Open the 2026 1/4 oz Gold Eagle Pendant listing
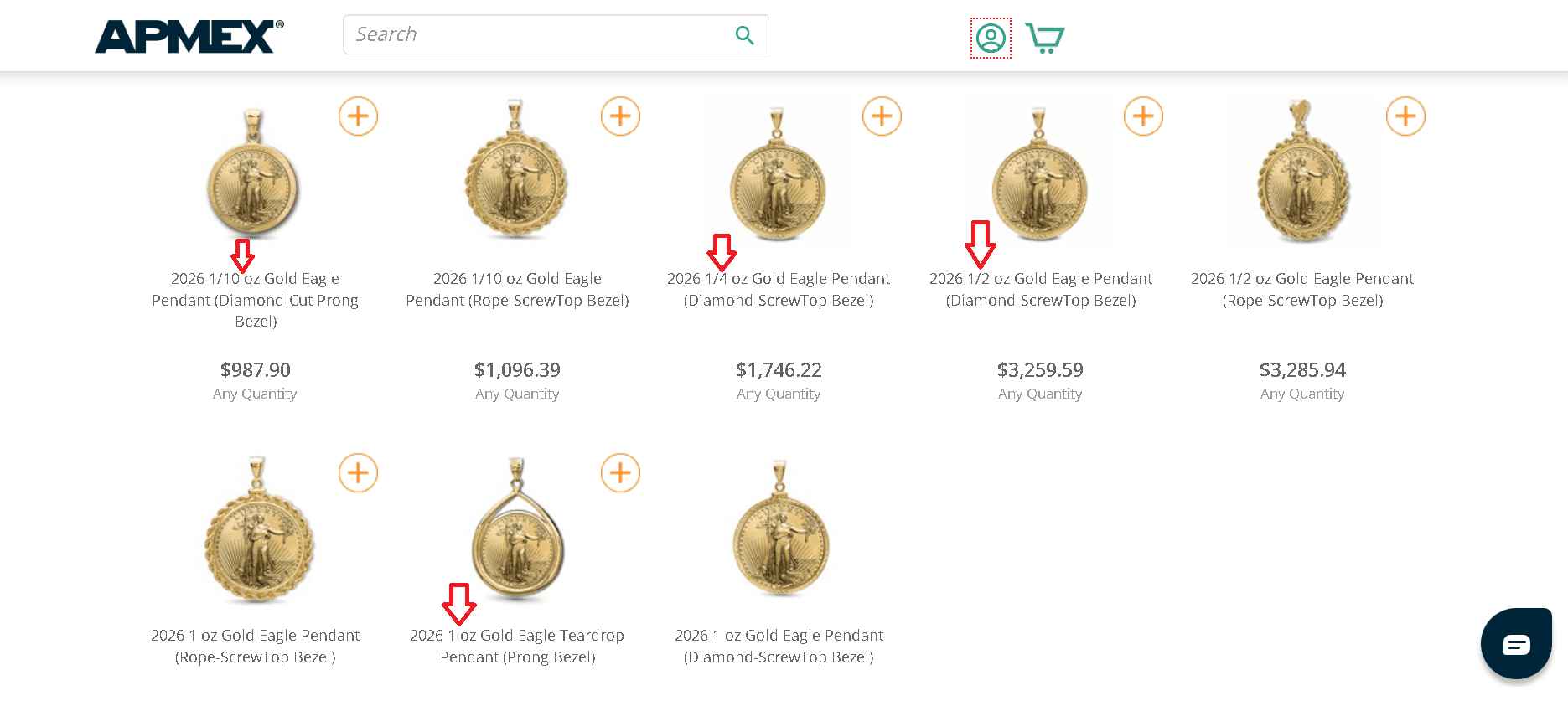This screenshot has width=1568, height=701. [x=779, y=289]
